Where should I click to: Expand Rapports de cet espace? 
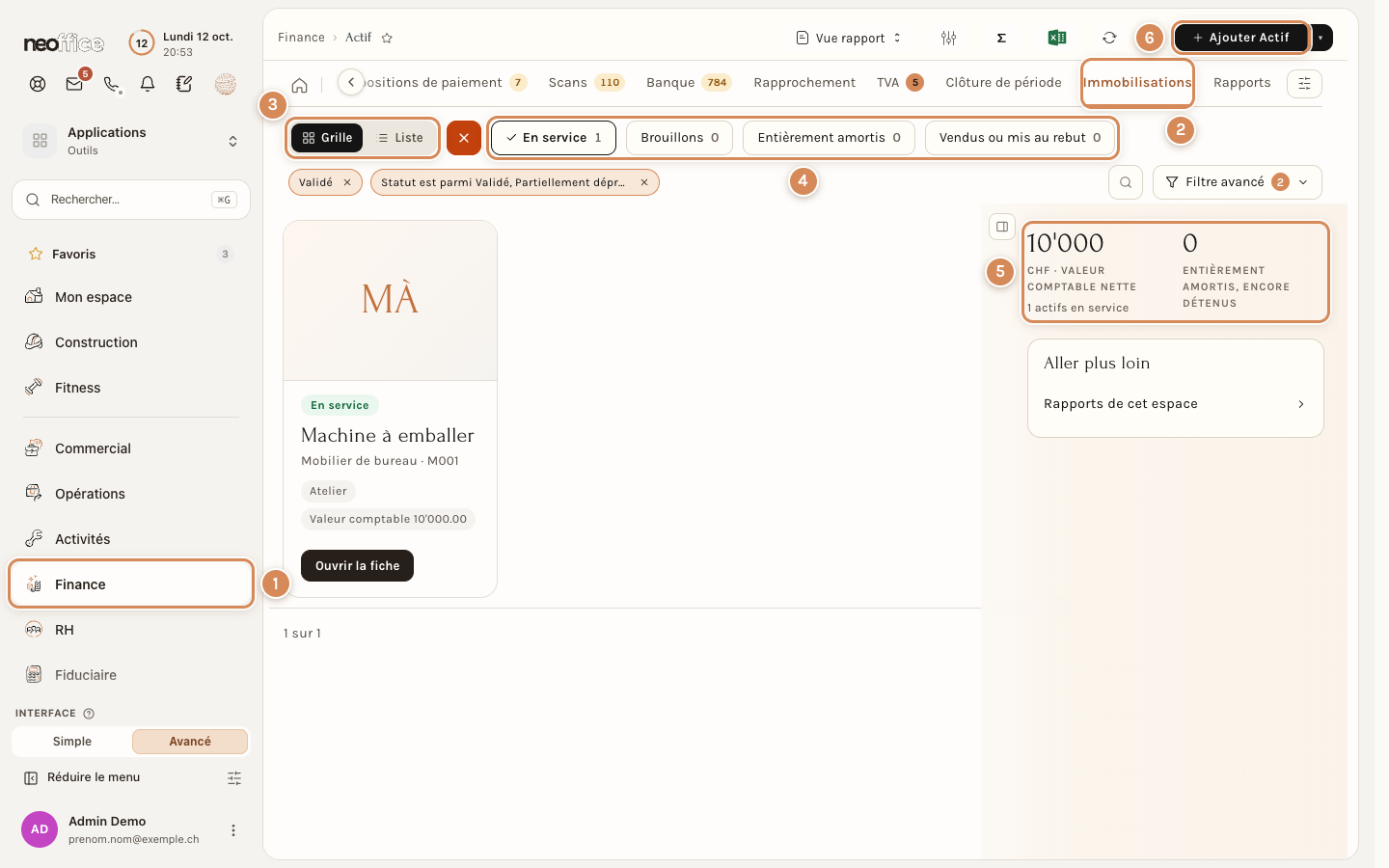(1175, 404)
